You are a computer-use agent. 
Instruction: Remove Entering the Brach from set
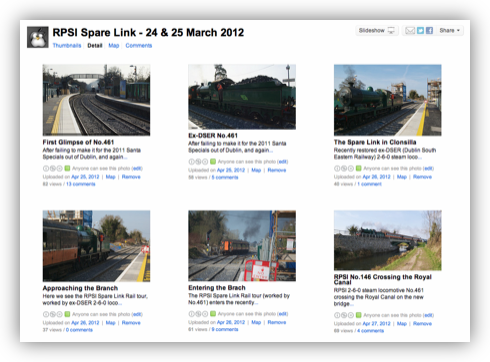(277, 322)
